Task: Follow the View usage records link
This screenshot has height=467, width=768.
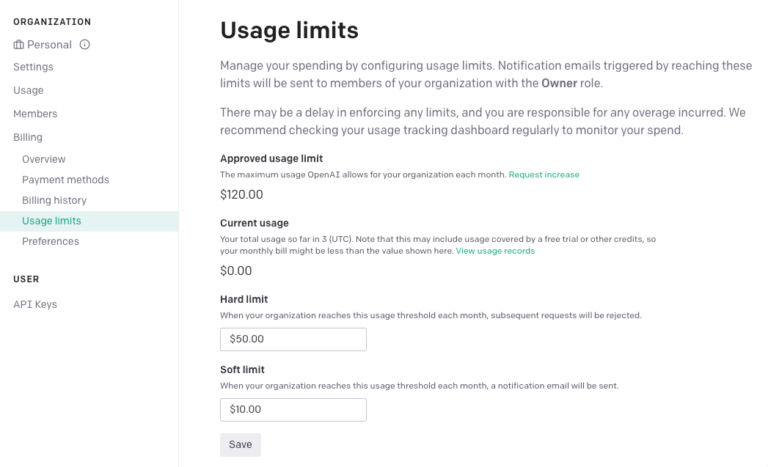Action: pyautogui.click(x=495, y=251)
